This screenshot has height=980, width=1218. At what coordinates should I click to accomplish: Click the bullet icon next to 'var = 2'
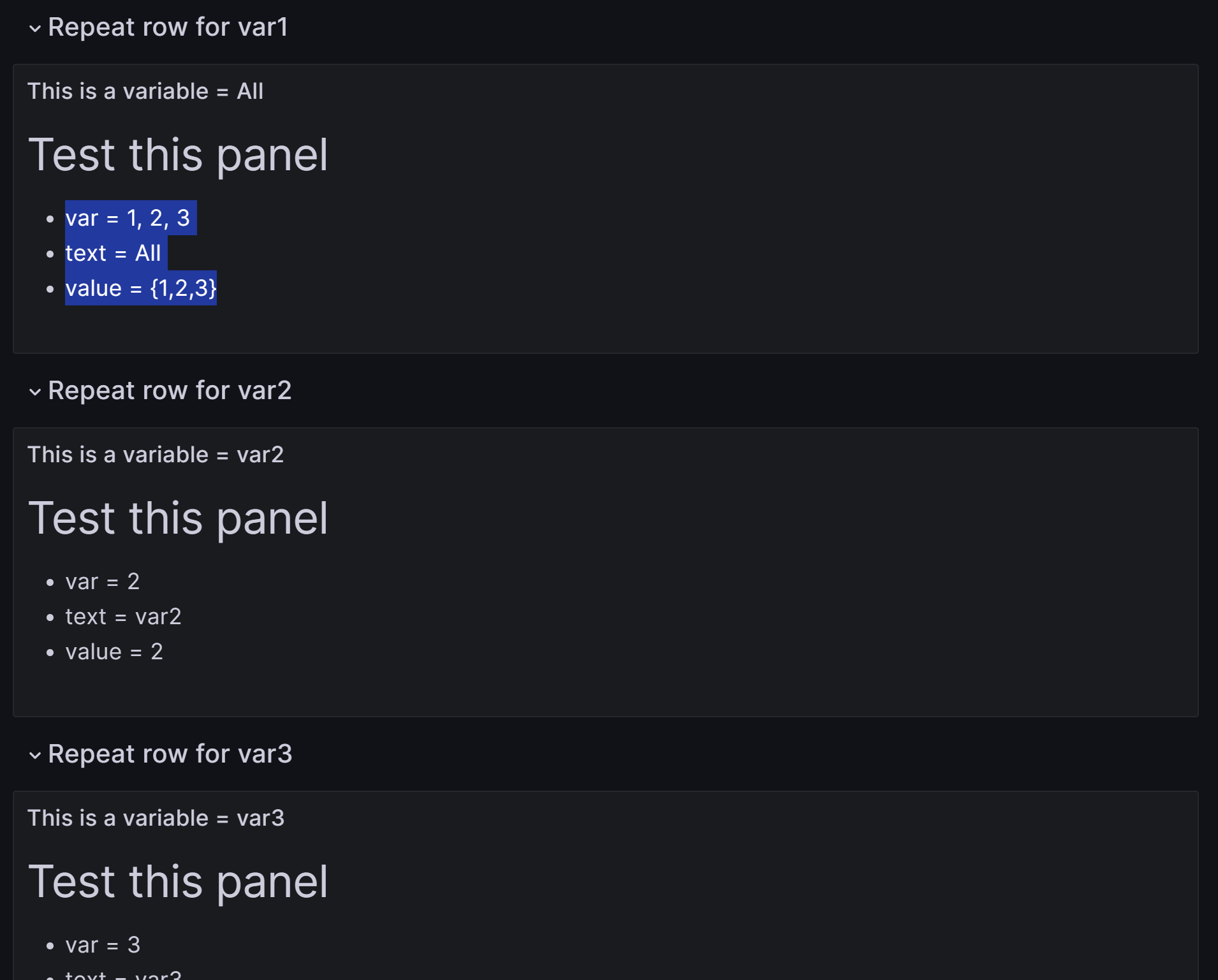click(51, 582)
